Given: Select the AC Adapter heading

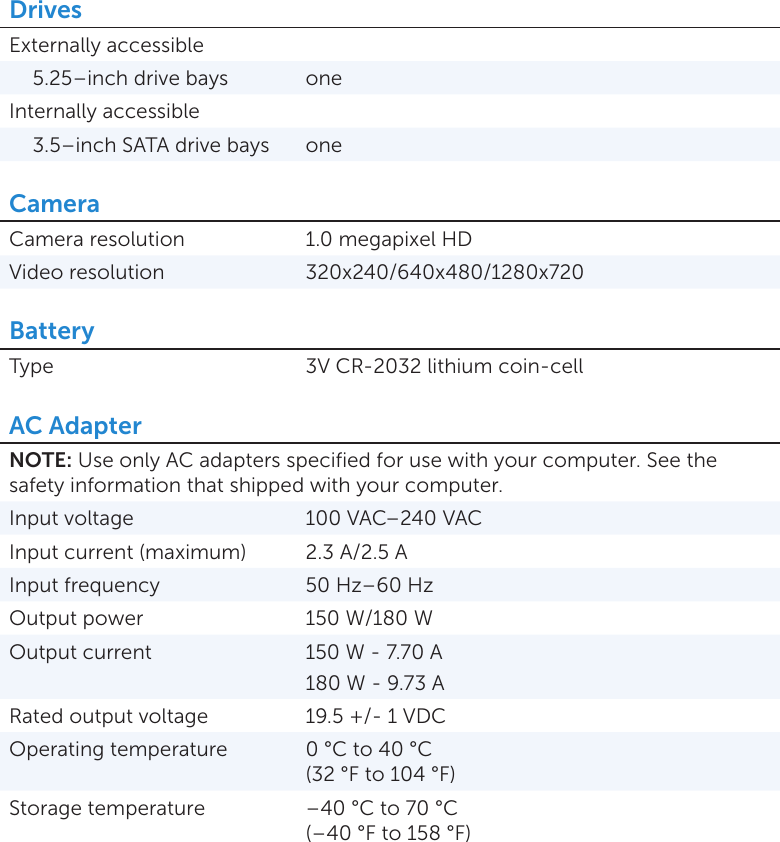Looking at the screenshot, I should (75, 426).
